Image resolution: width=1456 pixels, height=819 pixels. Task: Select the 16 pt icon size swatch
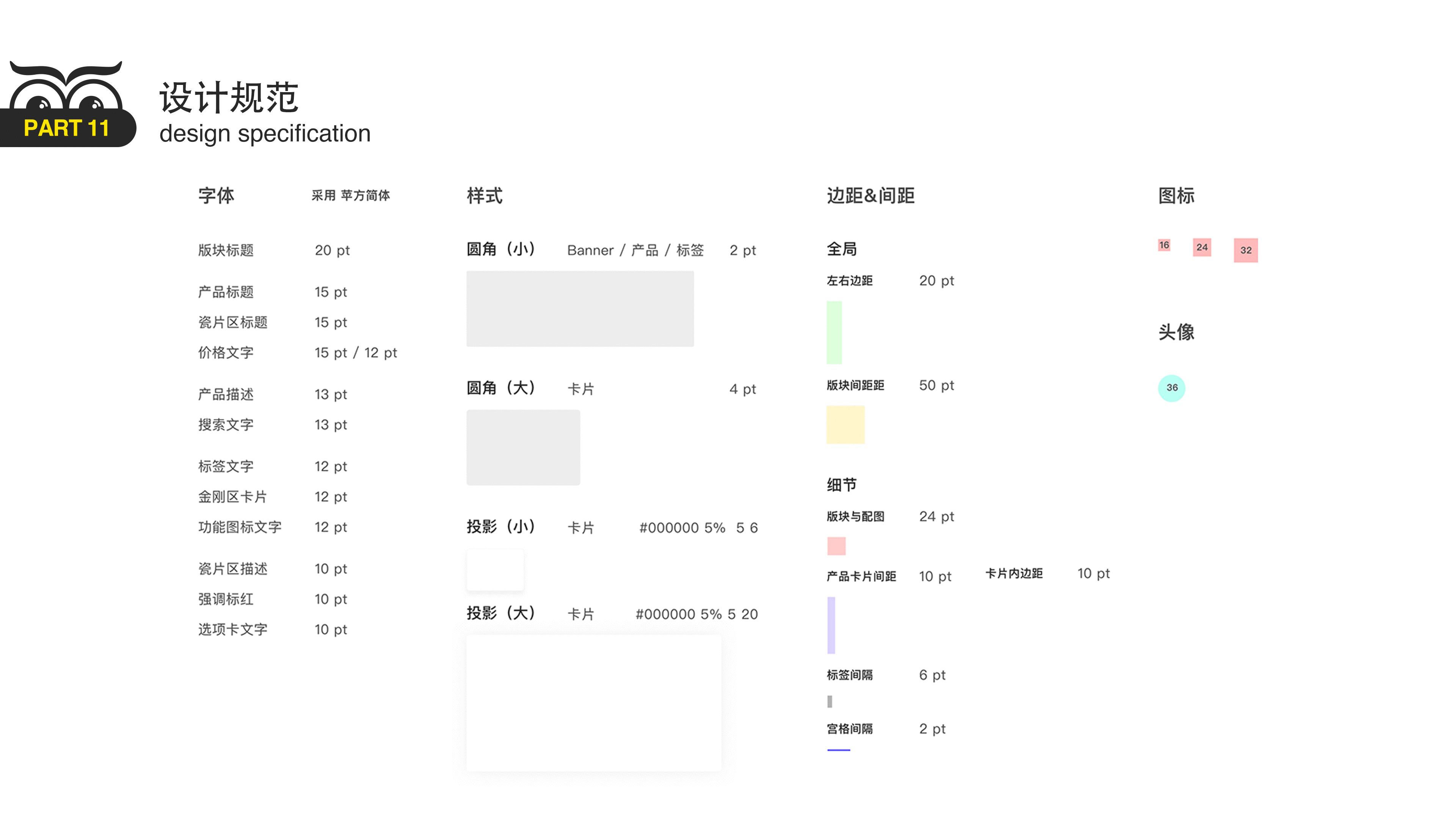click(x=1164, y=245)
